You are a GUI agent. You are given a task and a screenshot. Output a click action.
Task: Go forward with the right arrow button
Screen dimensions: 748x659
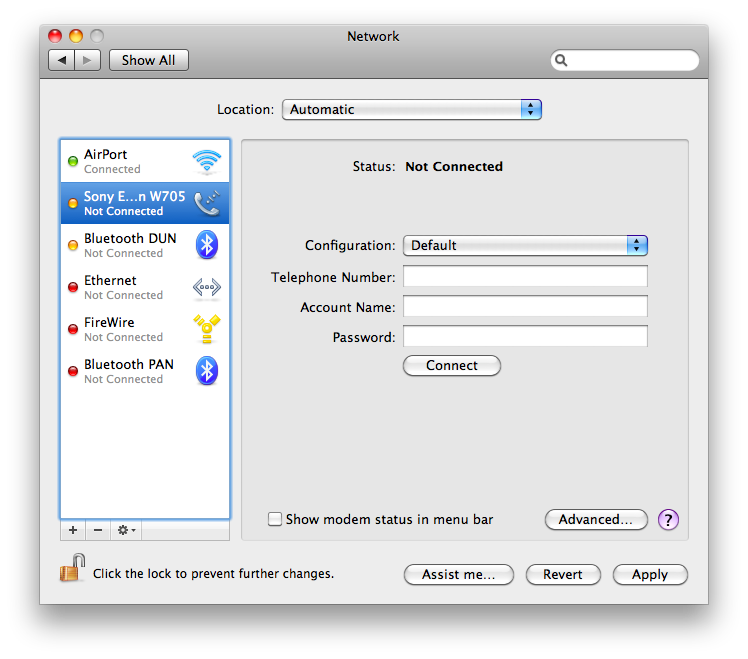[87, 60]
